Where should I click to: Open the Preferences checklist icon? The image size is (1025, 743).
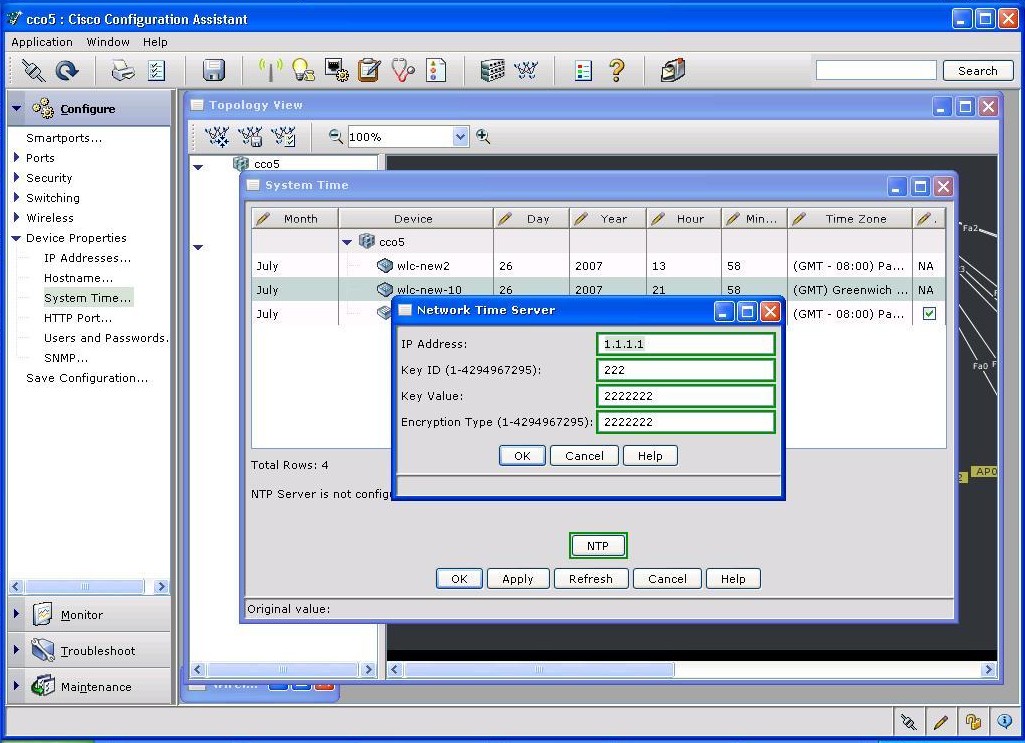click(x=157, y=70)
